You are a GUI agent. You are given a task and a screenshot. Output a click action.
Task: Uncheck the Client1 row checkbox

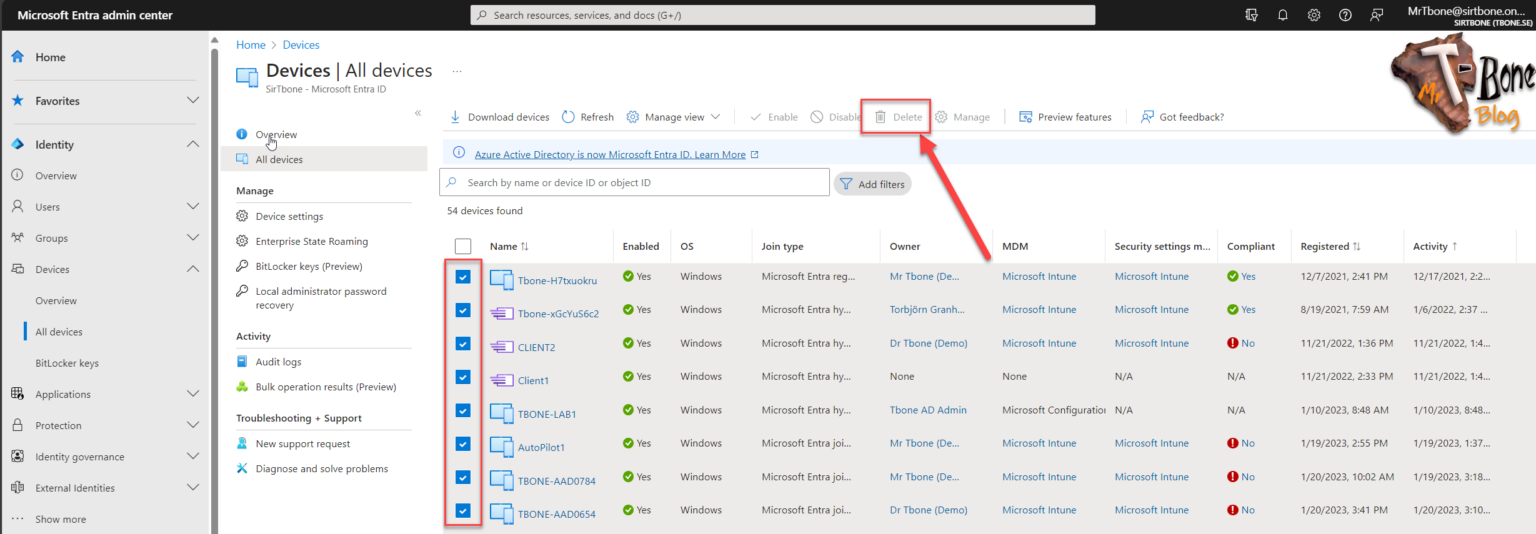coord(463,377)
